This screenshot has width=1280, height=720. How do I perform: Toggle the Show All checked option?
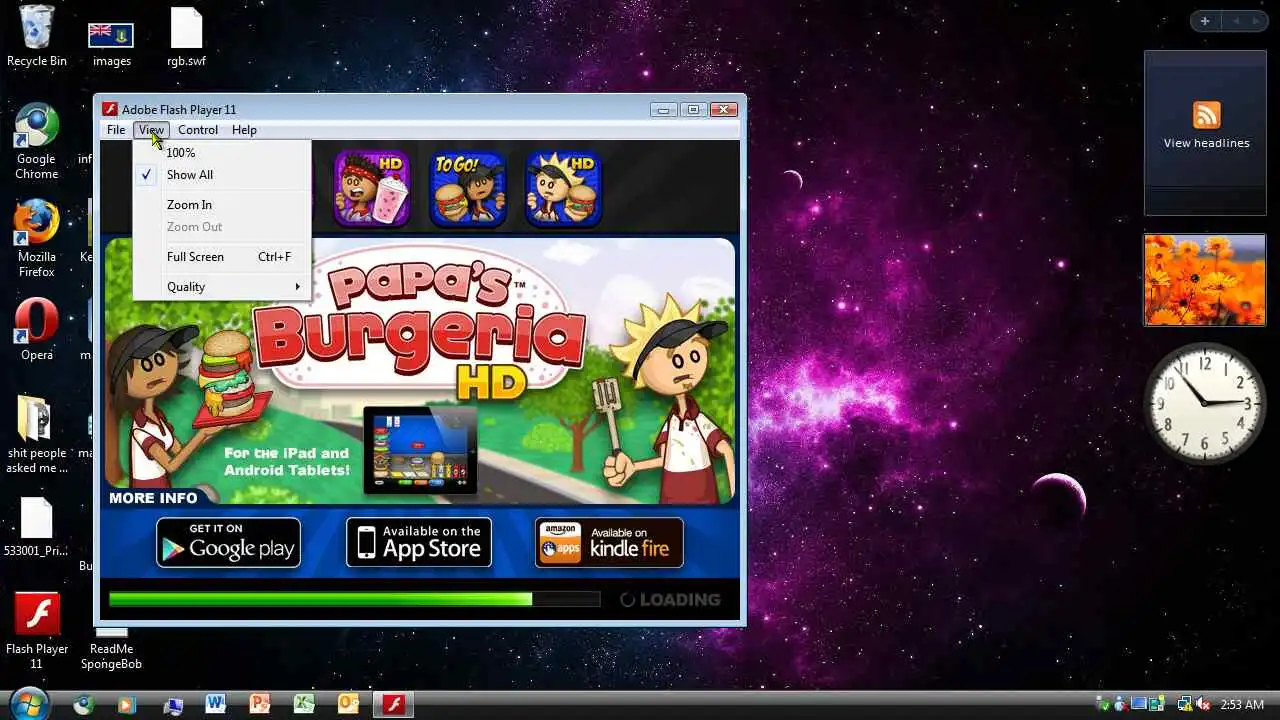click(222, 175)
